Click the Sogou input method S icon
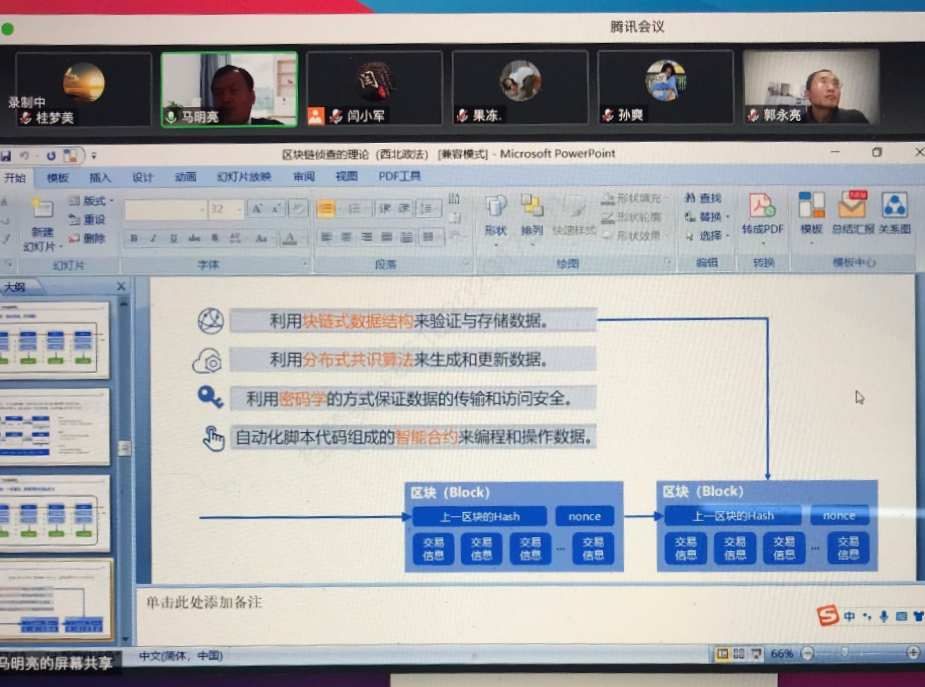This screenshot has height=687, width=925. click(827, 616)
